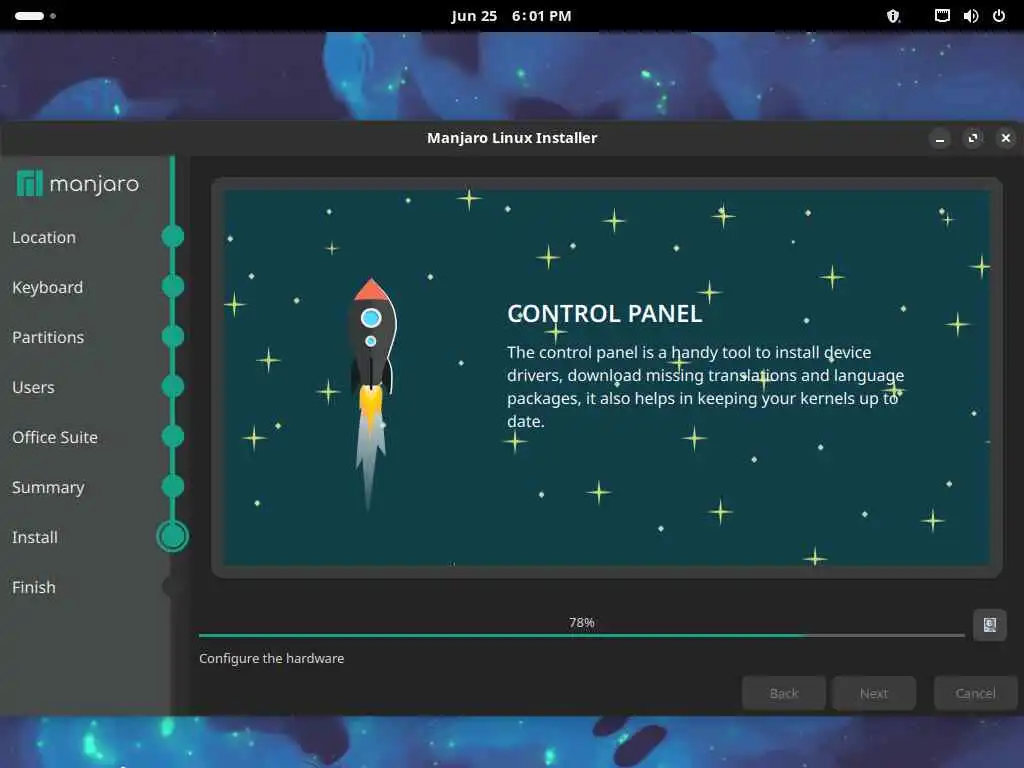The image size is (1024, 768).
Task: Close the Manjaro Linux Installer window
Action: (1006, 138)
